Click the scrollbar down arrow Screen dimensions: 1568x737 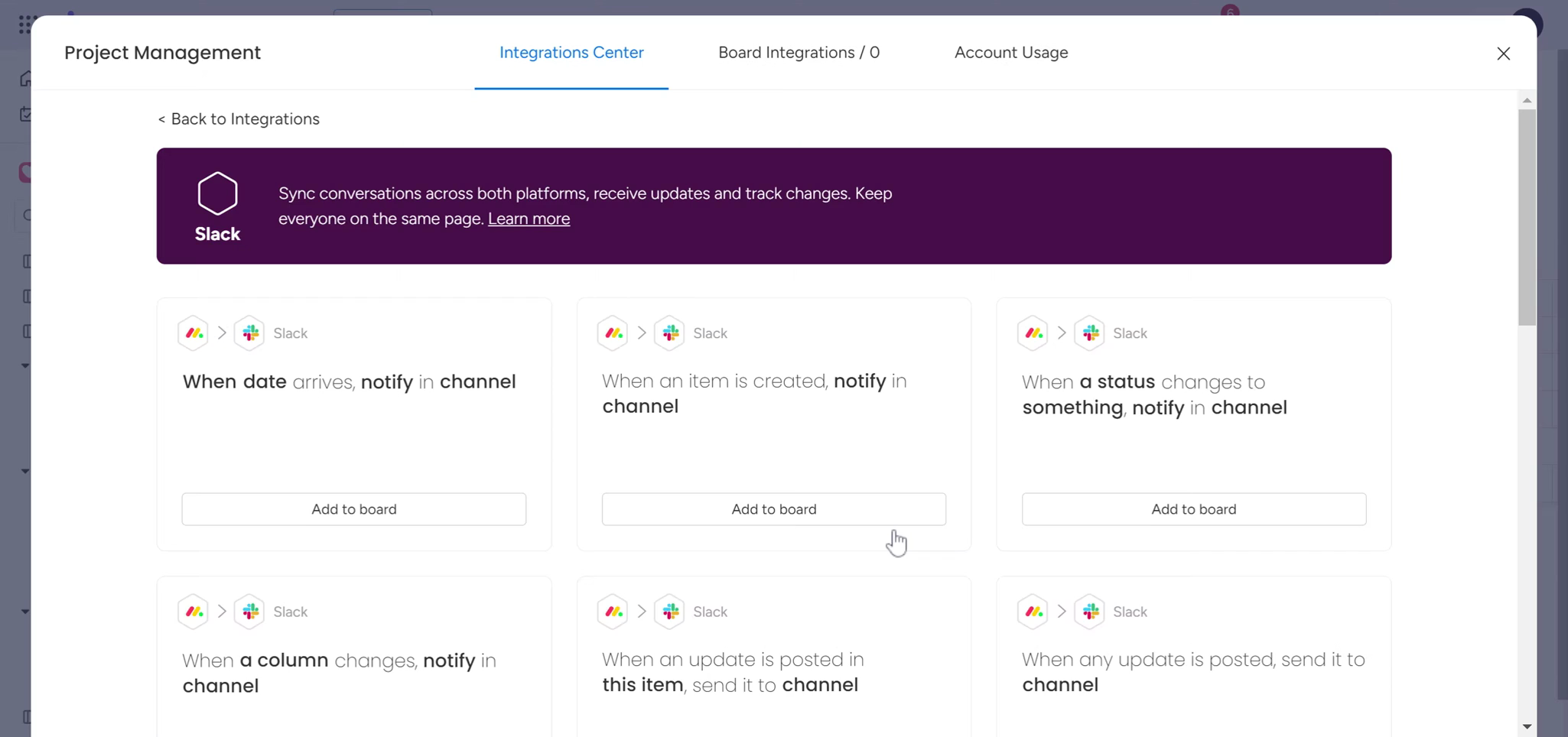point(1527,726)
